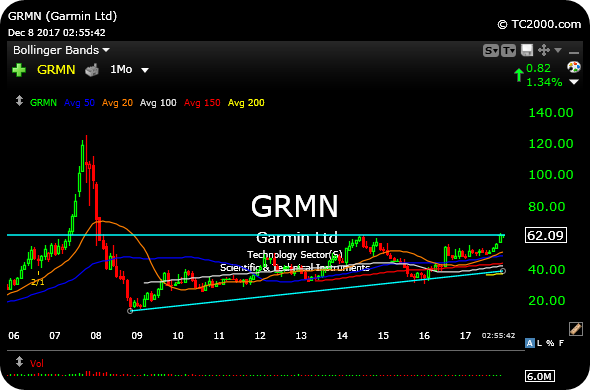Click the 1.34% percent change value
The width and height of the screenshot is (590, 390).
point(544,82)
